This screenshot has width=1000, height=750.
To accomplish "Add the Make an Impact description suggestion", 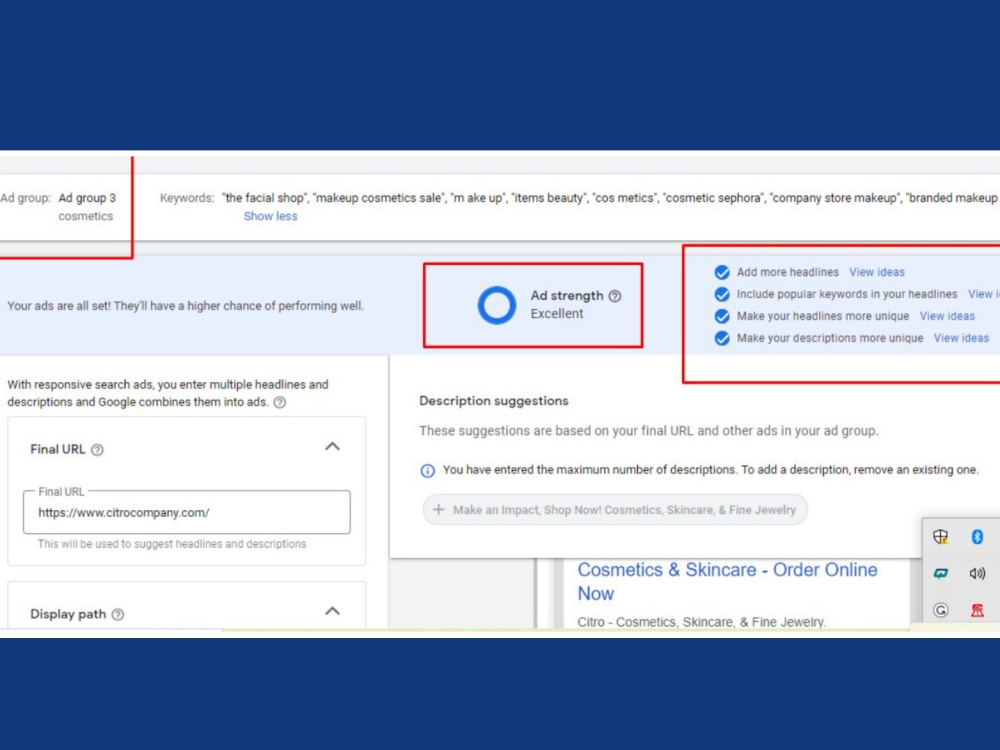I will point(615,510).
